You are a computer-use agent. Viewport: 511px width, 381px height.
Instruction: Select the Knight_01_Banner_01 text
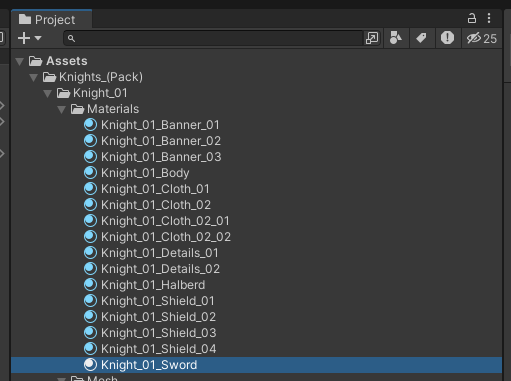tap(160, 125)
